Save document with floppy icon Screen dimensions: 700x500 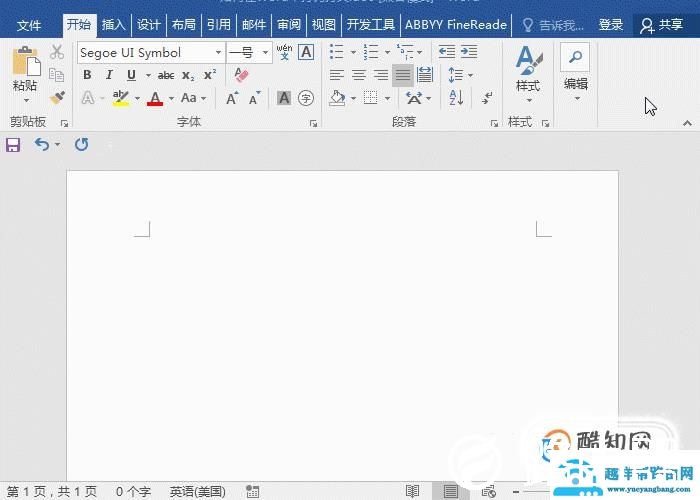pyautogui.click(x=13, y=145)
